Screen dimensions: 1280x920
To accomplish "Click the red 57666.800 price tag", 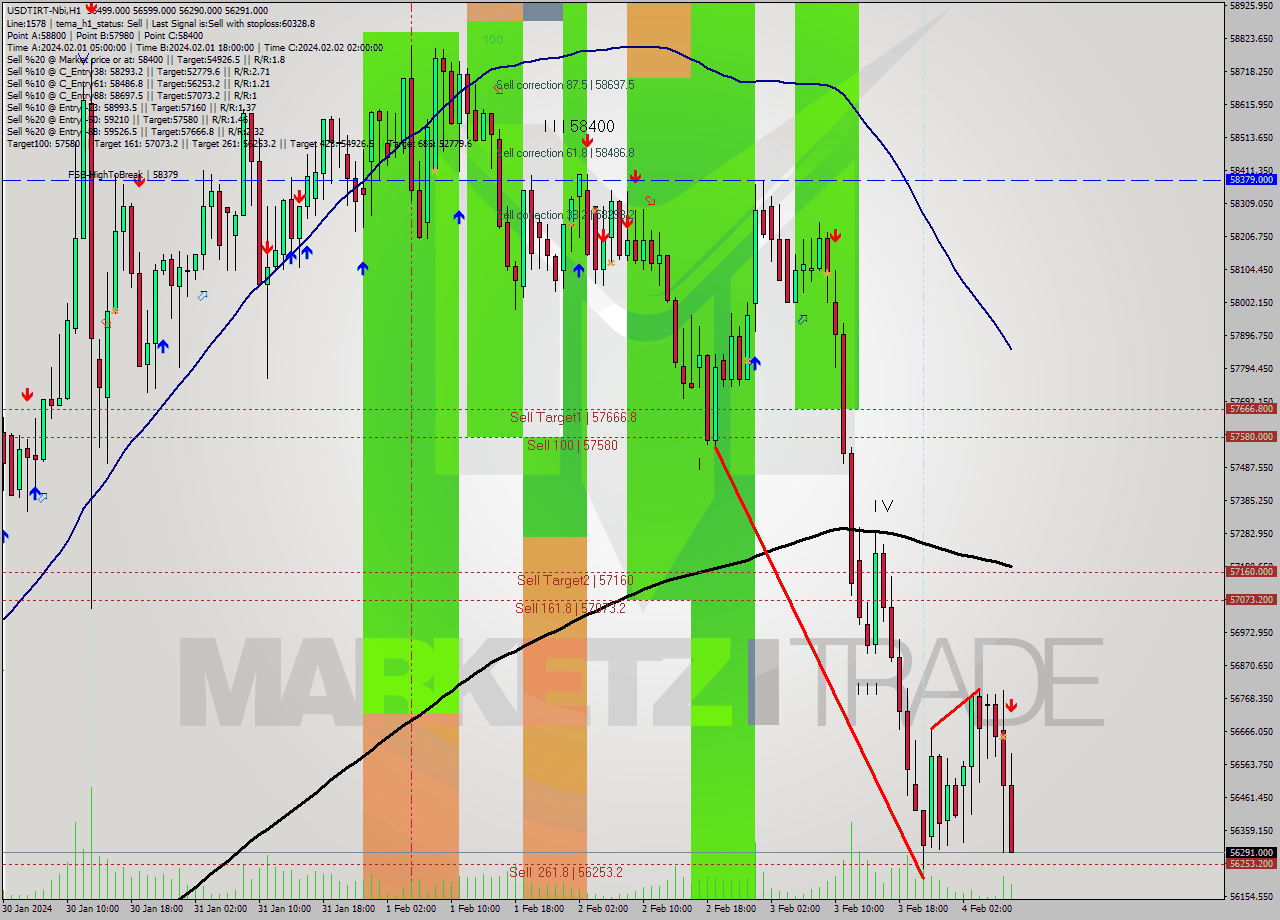I will pos(1251,408).
